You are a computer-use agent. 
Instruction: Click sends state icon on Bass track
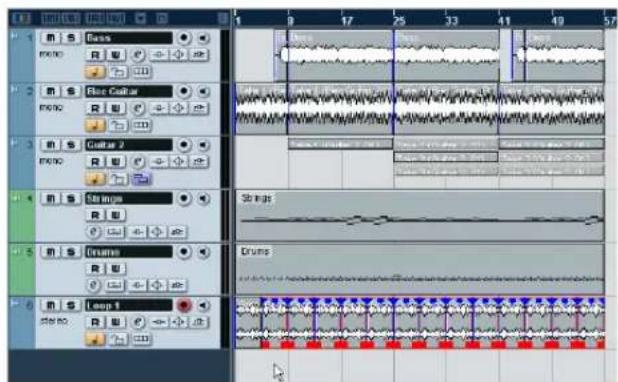pyautogui.click(x=199, y=55)
